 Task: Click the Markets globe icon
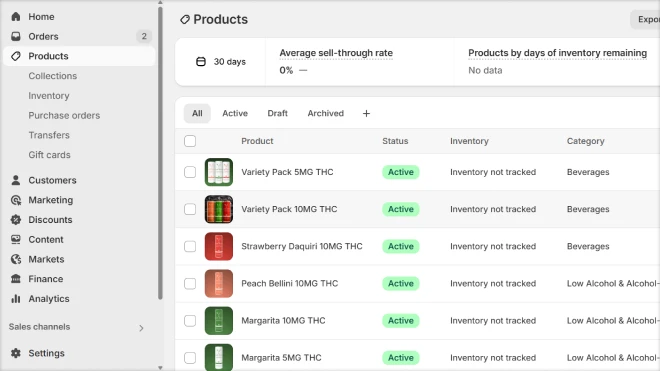pos(16,259)
